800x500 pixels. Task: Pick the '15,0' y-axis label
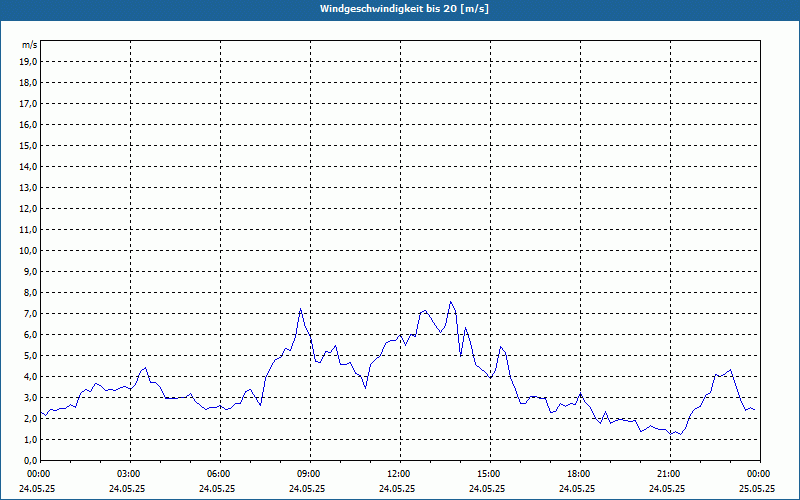[28, 145]
